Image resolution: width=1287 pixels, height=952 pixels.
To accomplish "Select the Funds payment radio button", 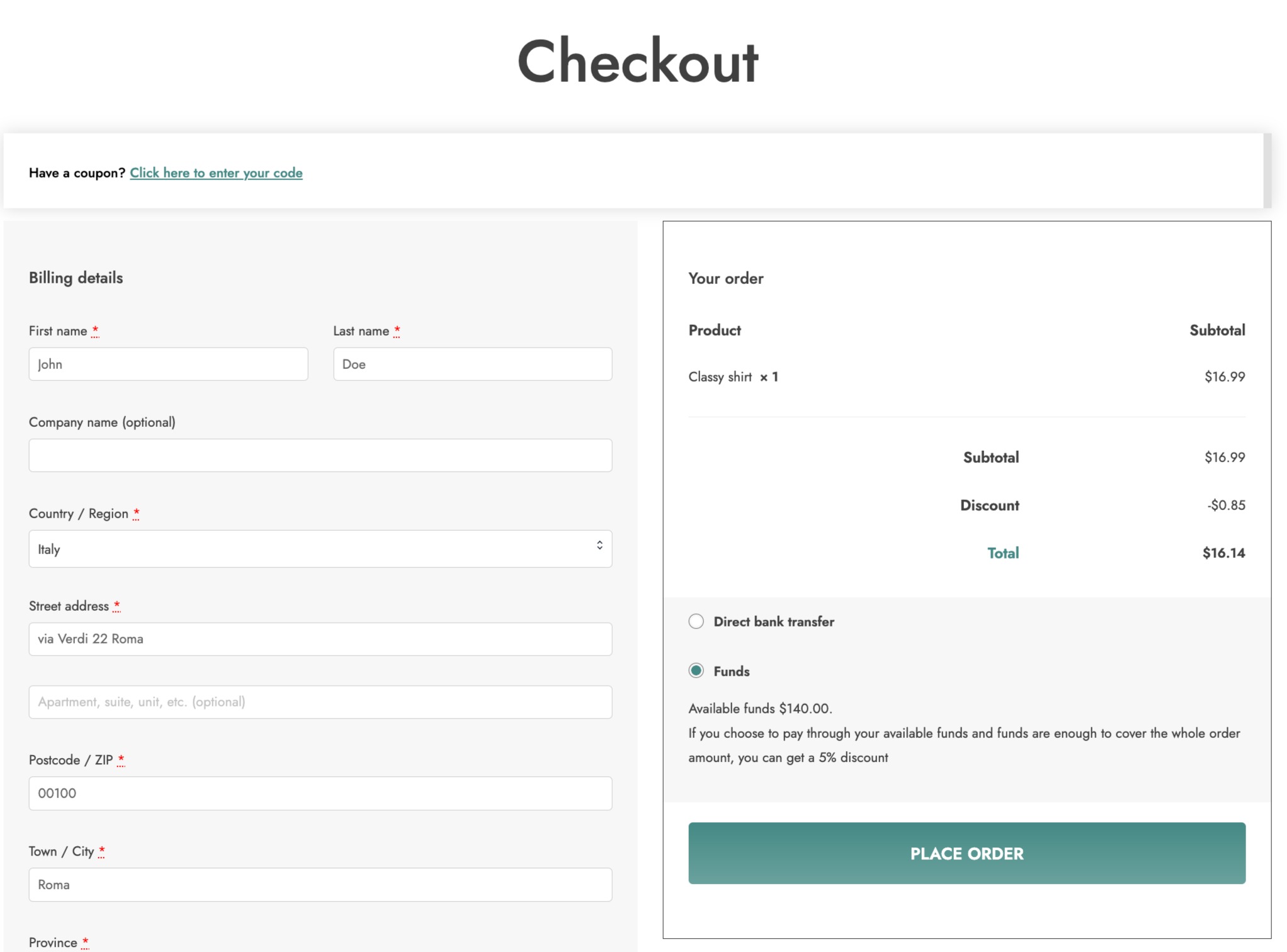I will click(x=696, y=671).
